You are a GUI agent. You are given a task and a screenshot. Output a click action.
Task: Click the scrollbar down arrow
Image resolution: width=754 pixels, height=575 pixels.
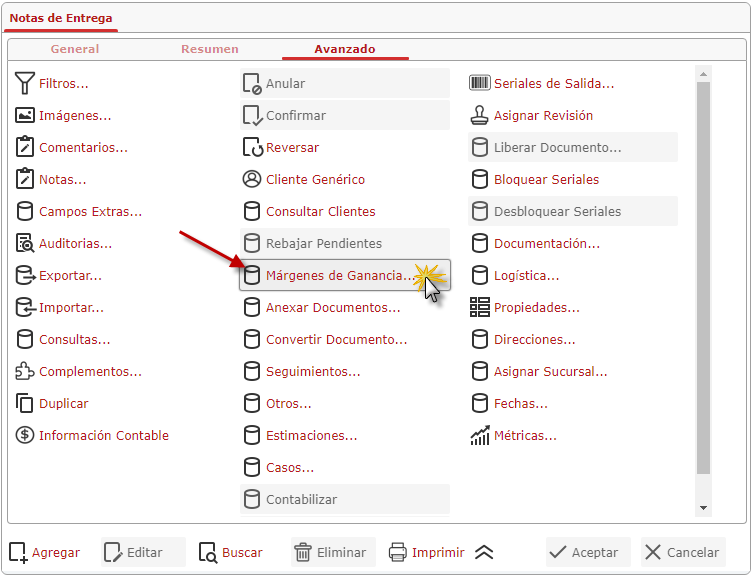pyautogui.click(x=703, y=508)
